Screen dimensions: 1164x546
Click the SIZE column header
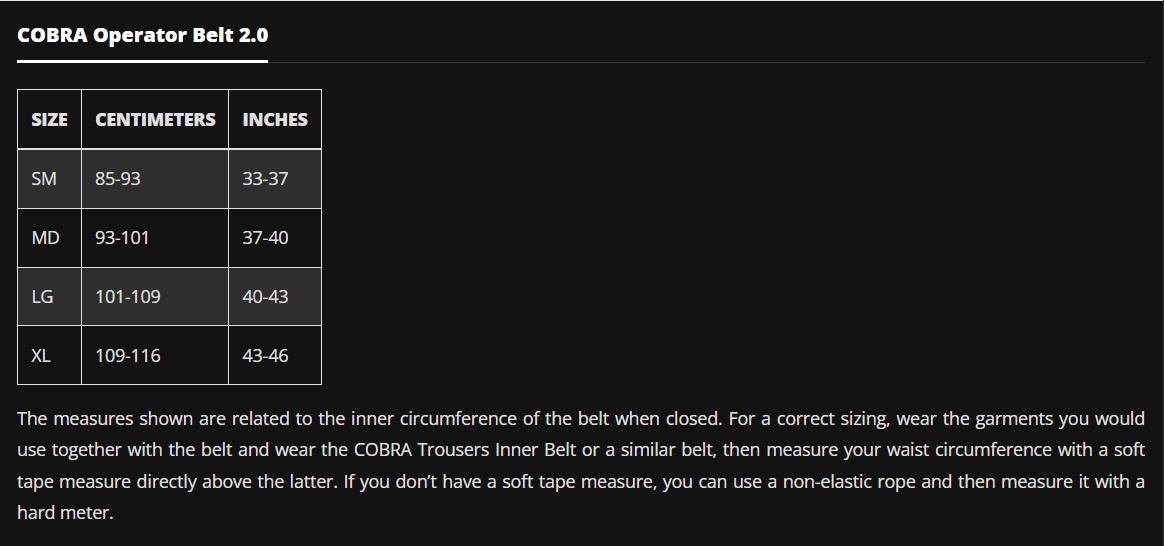tap(49, 120)
